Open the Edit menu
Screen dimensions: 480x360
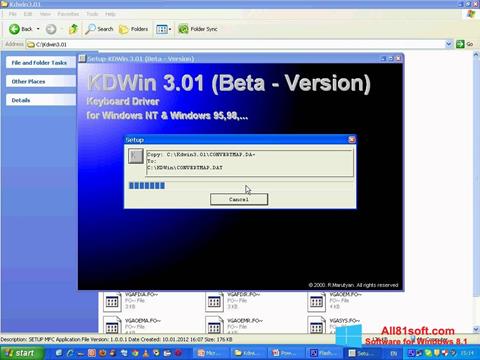(28, 14)
